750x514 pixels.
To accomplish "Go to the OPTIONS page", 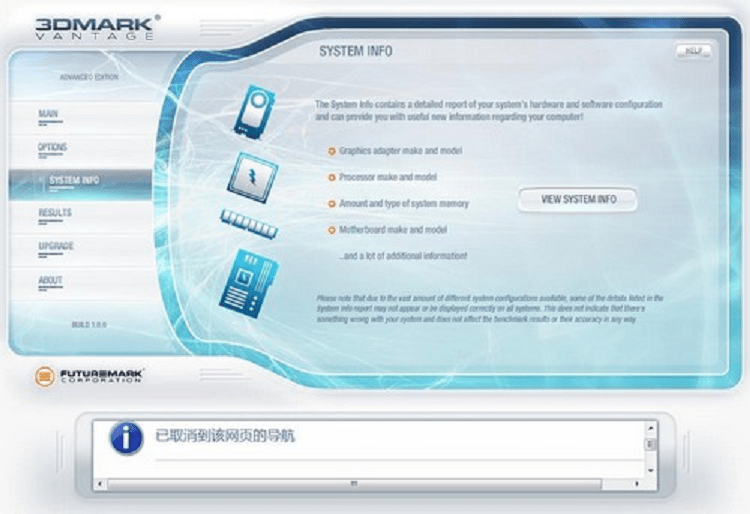I will pyautogui.click(x=53, y=147).
